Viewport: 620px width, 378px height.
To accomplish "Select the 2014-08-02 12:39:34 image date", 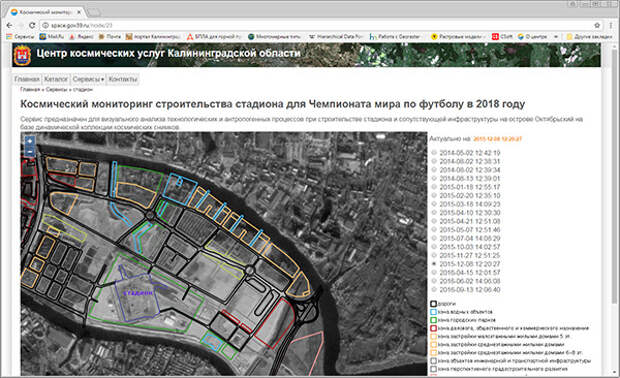I will [x=434, y=170].
